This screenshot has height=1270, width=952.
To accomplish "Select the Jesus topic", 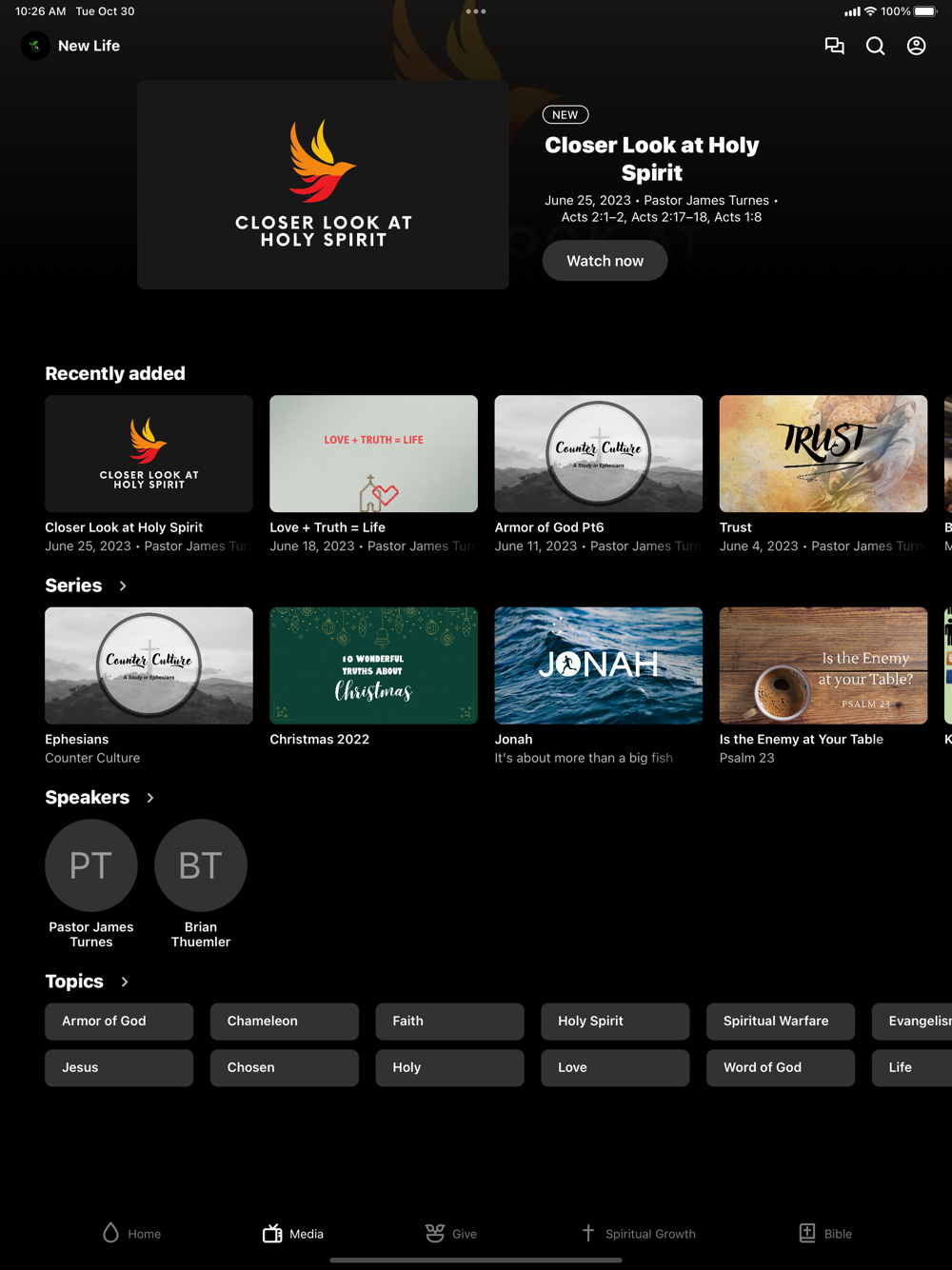I will click(x=119, y=1068).
